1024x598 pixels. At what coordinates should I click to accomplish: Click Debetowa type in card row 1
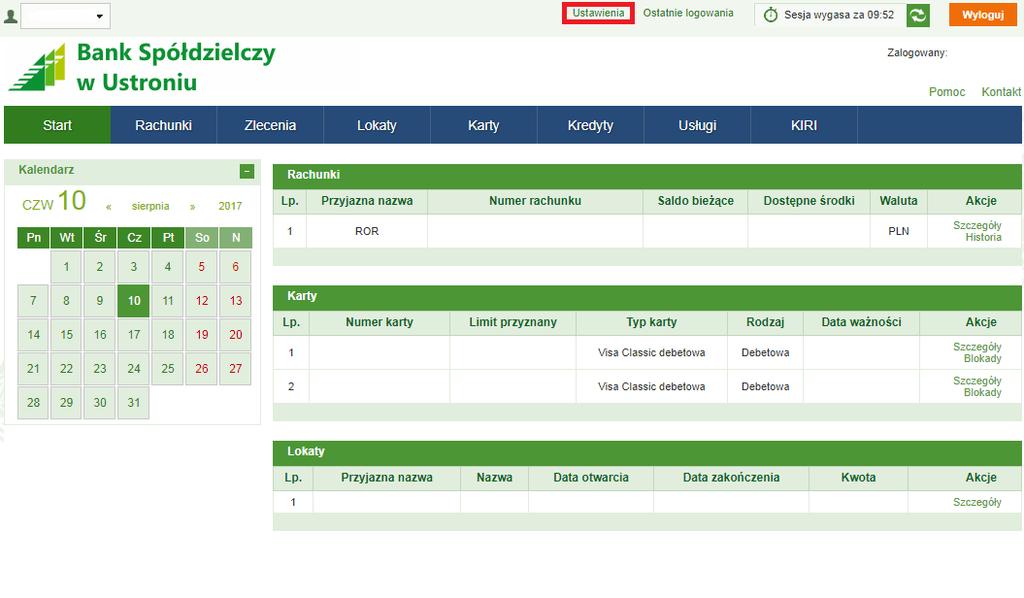point(765,353)
